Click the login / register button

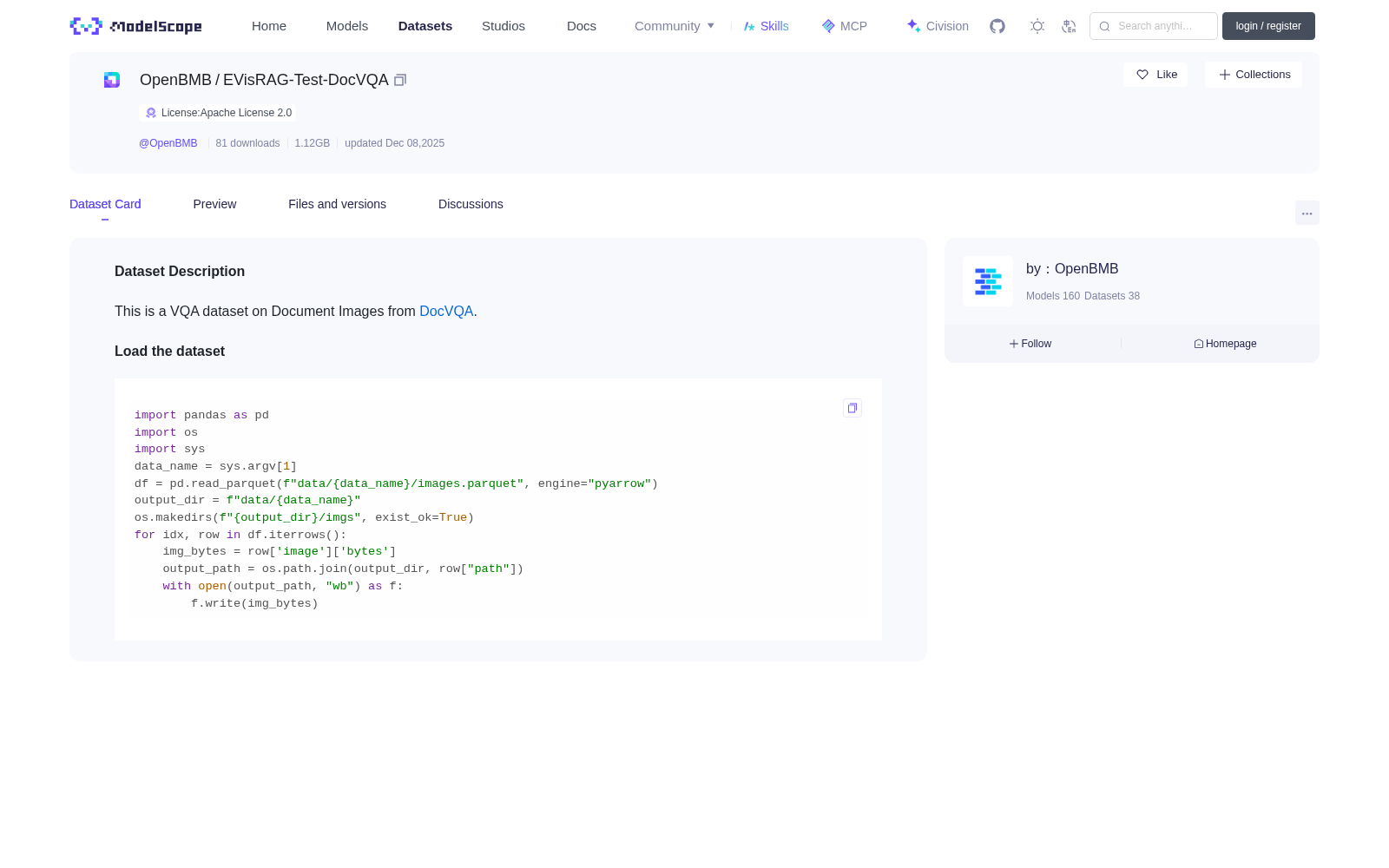pyautogui.click(x=1268, y=26)
